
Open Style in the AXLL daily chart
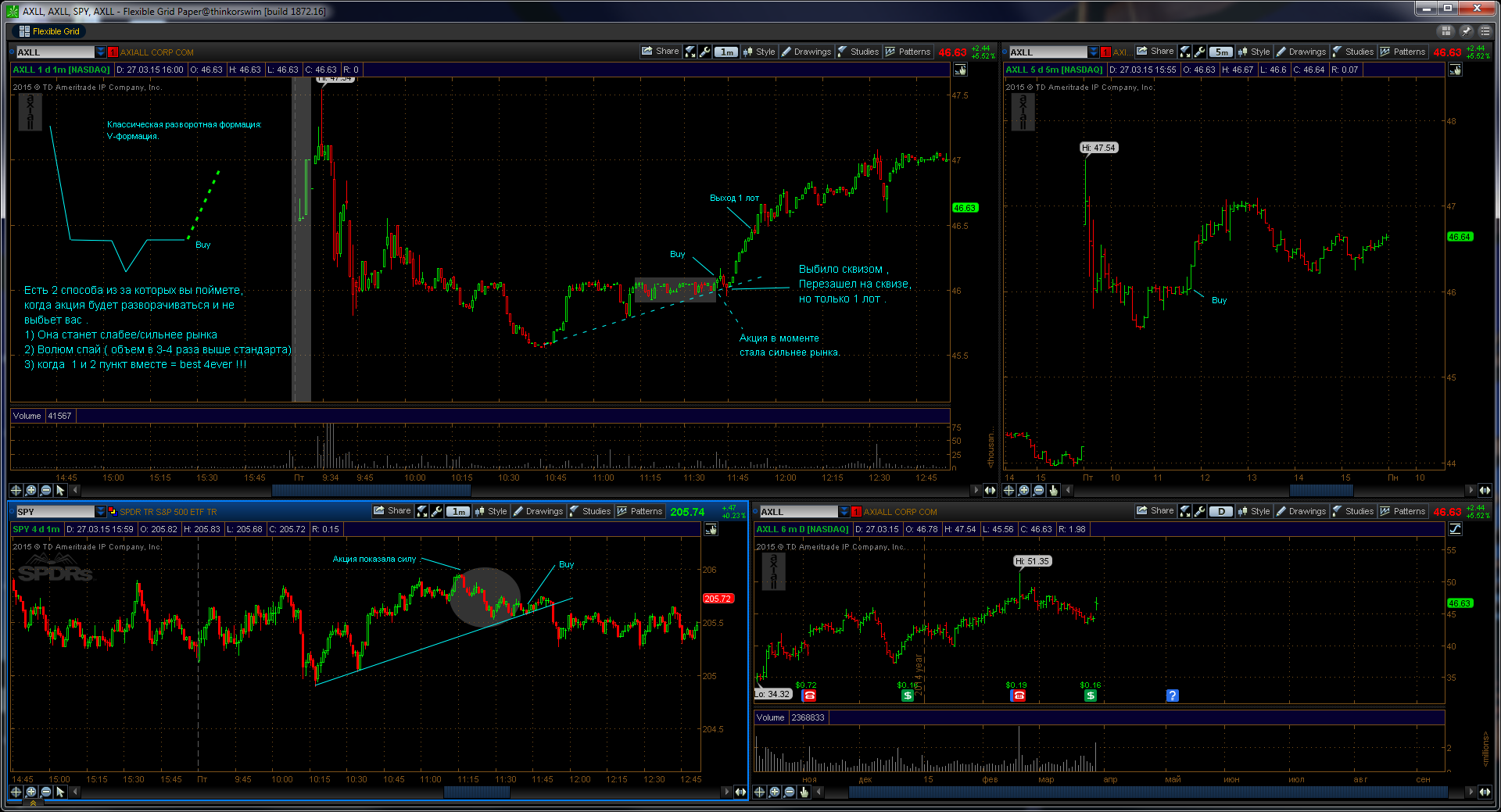click(x=1253, y=511)
